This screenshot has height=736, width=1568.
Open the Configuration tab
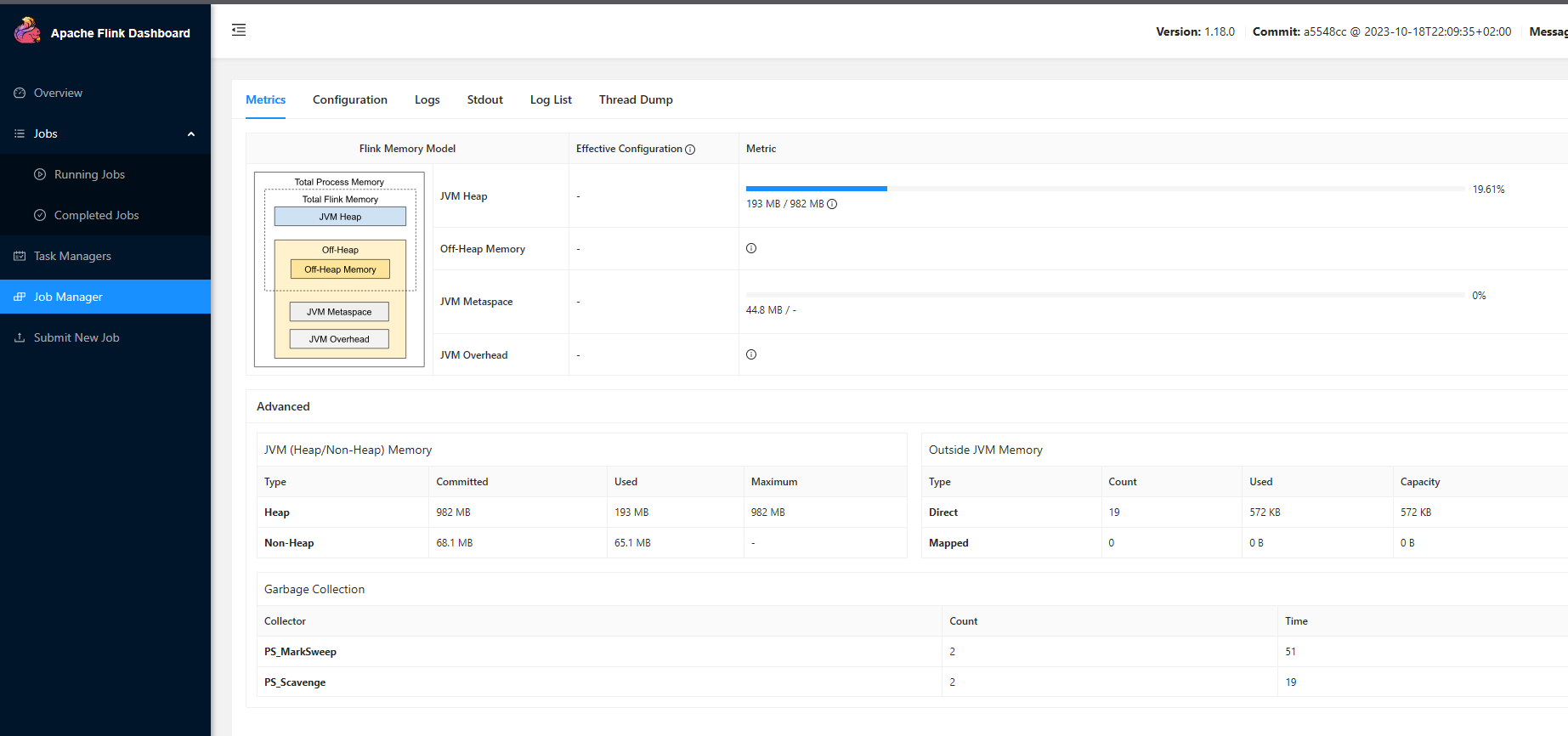(x=349, y=99)
